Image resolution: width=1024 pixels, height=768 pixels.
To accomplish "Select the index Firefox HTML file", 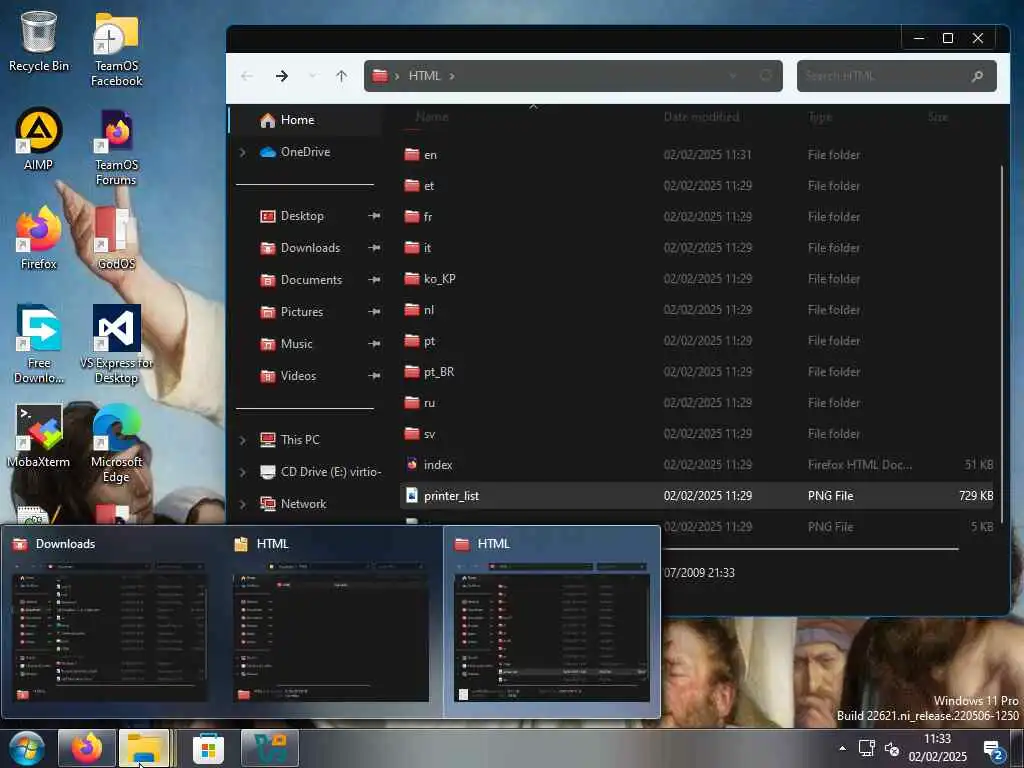I will 696,464.
